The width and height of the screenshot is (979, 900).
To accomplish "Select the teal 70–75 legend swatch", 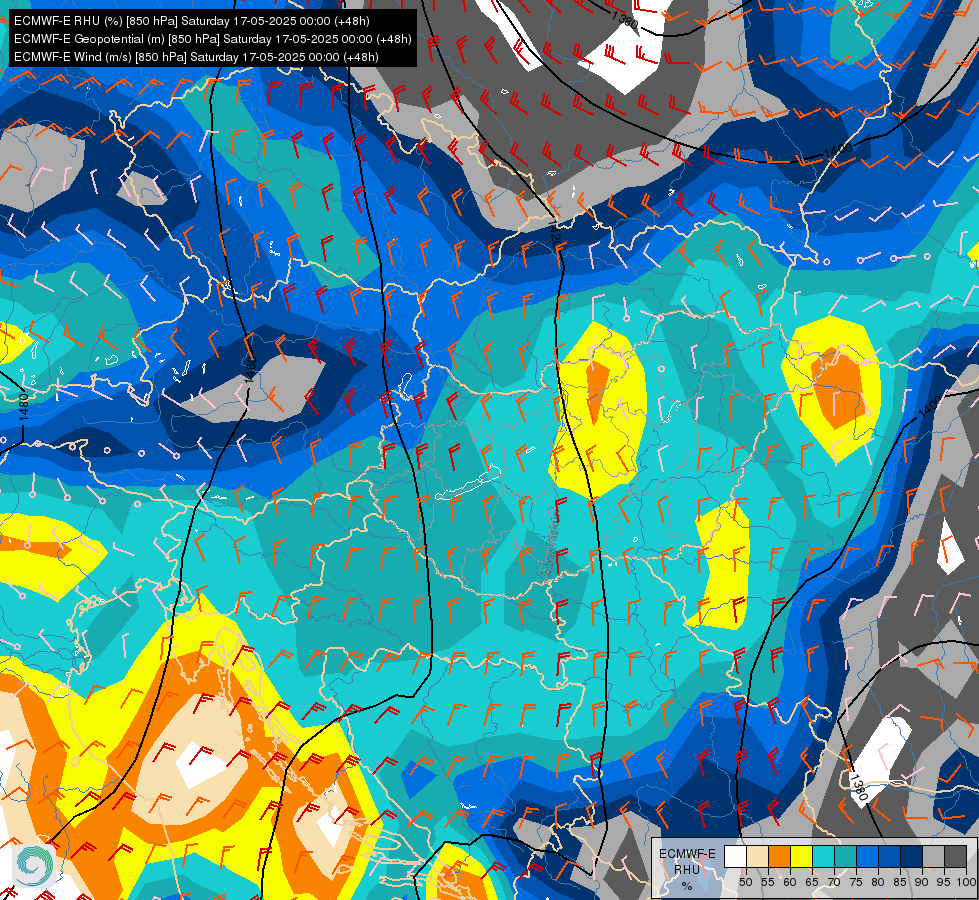I will coord(845,856).
